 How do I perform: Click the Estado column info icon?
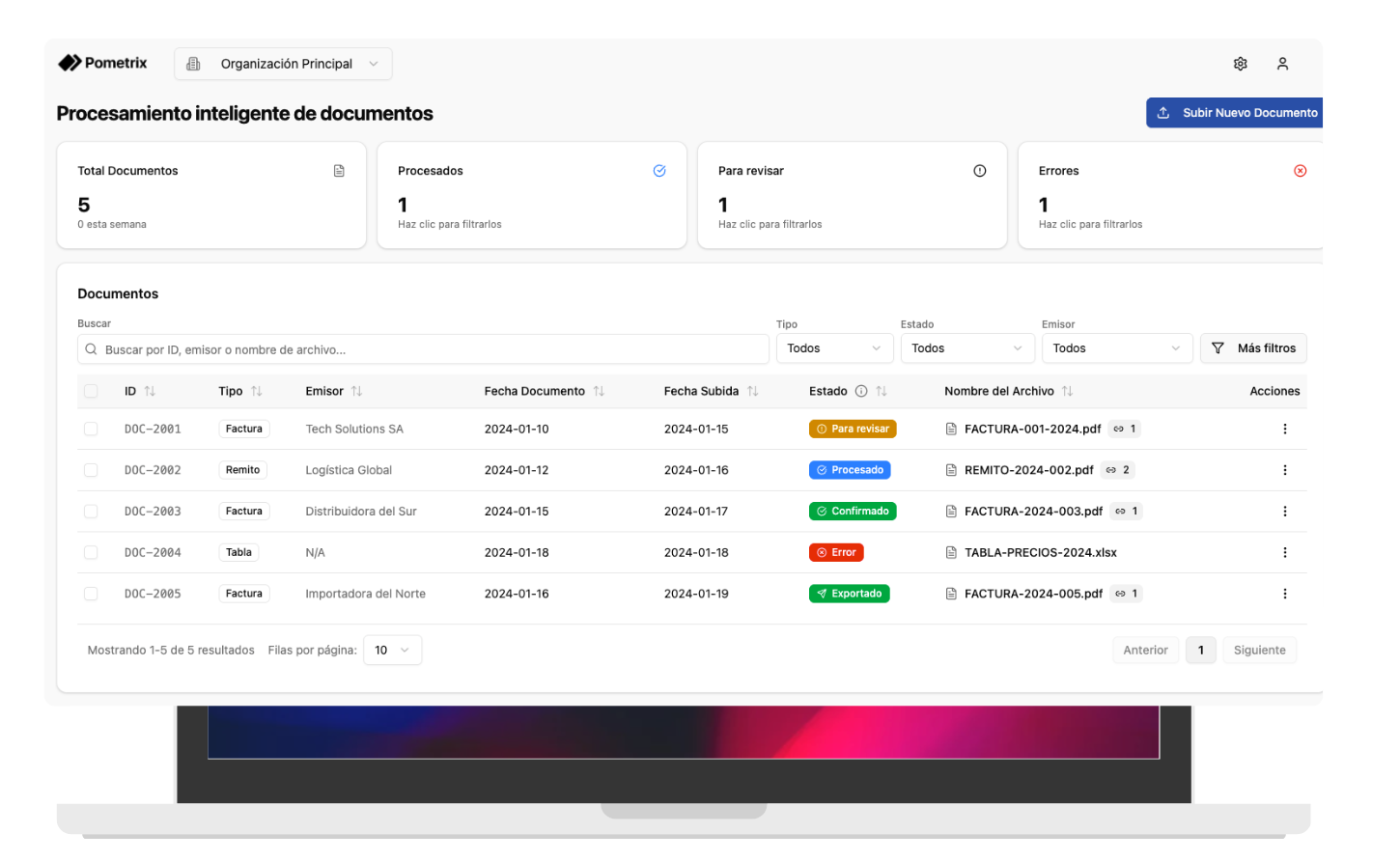pyautogui.click(x=860, y=391)
